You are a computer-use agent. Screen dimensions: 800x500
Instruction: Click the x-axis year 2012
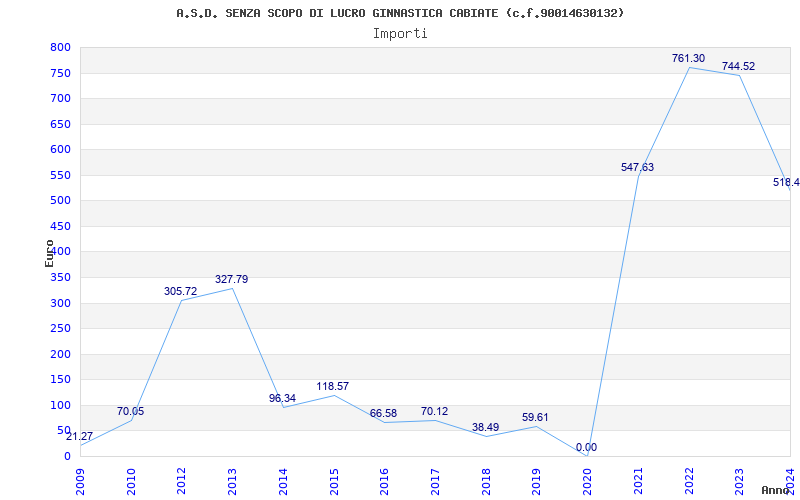181,482
